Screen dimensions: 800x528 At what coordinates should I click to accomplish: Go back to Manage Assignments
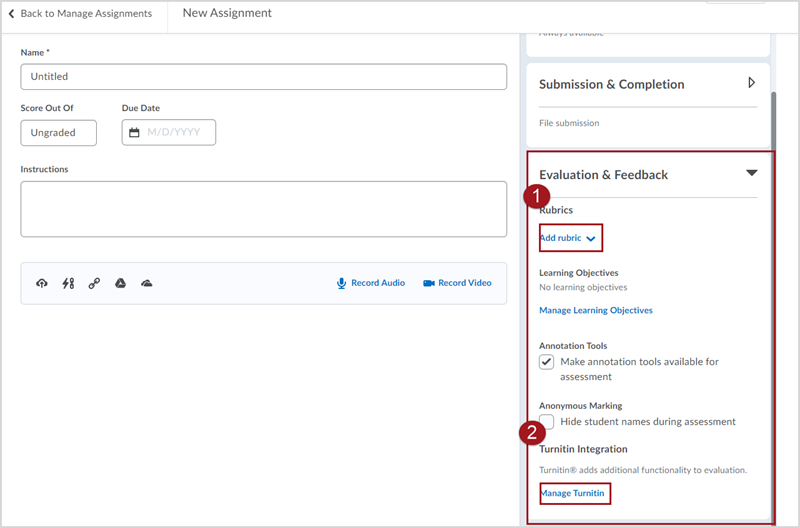point(86,14)
